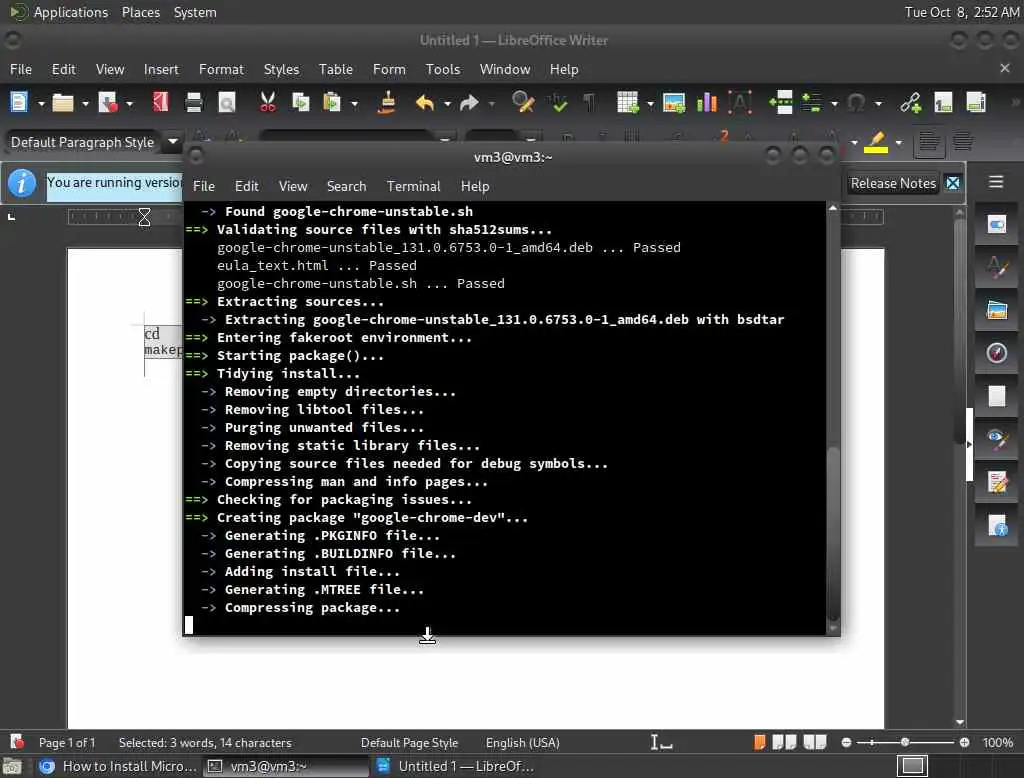The image size is (1024, 778).
Task: Open the sidebar settings hamburger menu
Action: click(995, 182)
